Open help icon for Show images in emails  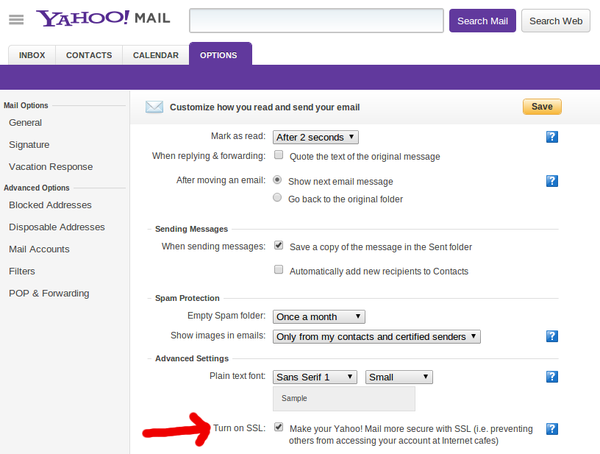tap(551, 337)
